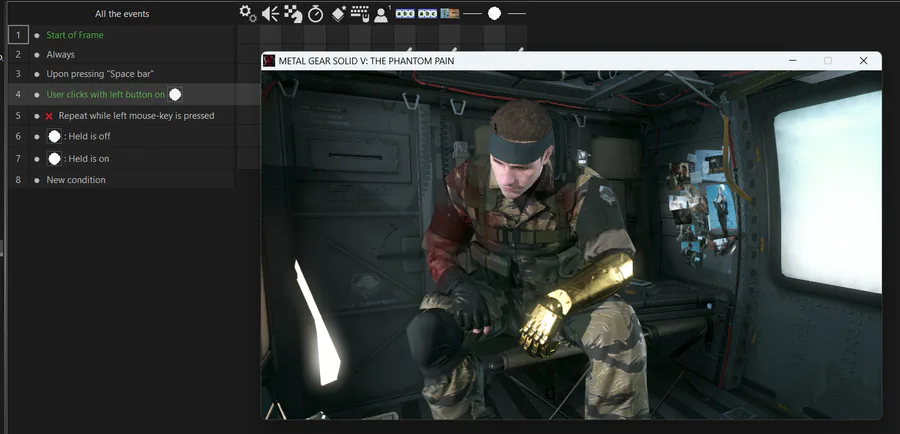The image size is (900, 434).
Task: Close the Metal Gear Solid V window
Action: point(863,61)
